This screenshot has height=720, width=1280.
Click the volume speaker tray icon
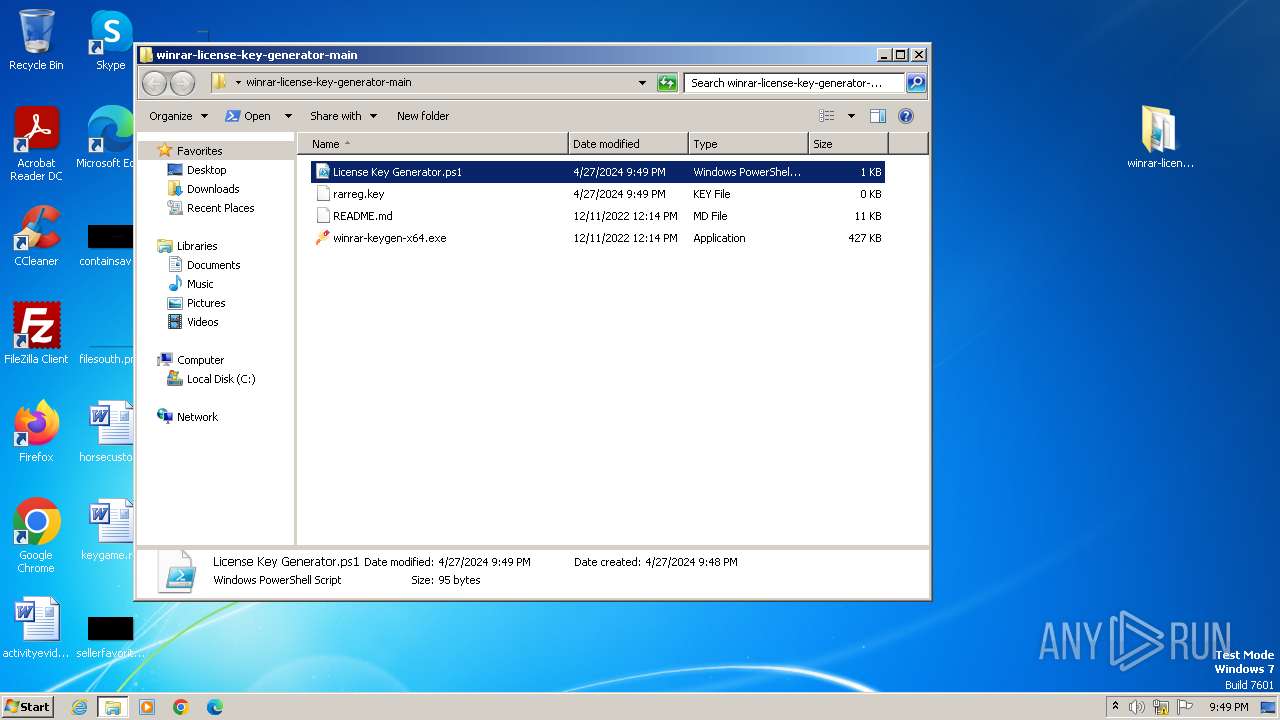[1137, 707]
